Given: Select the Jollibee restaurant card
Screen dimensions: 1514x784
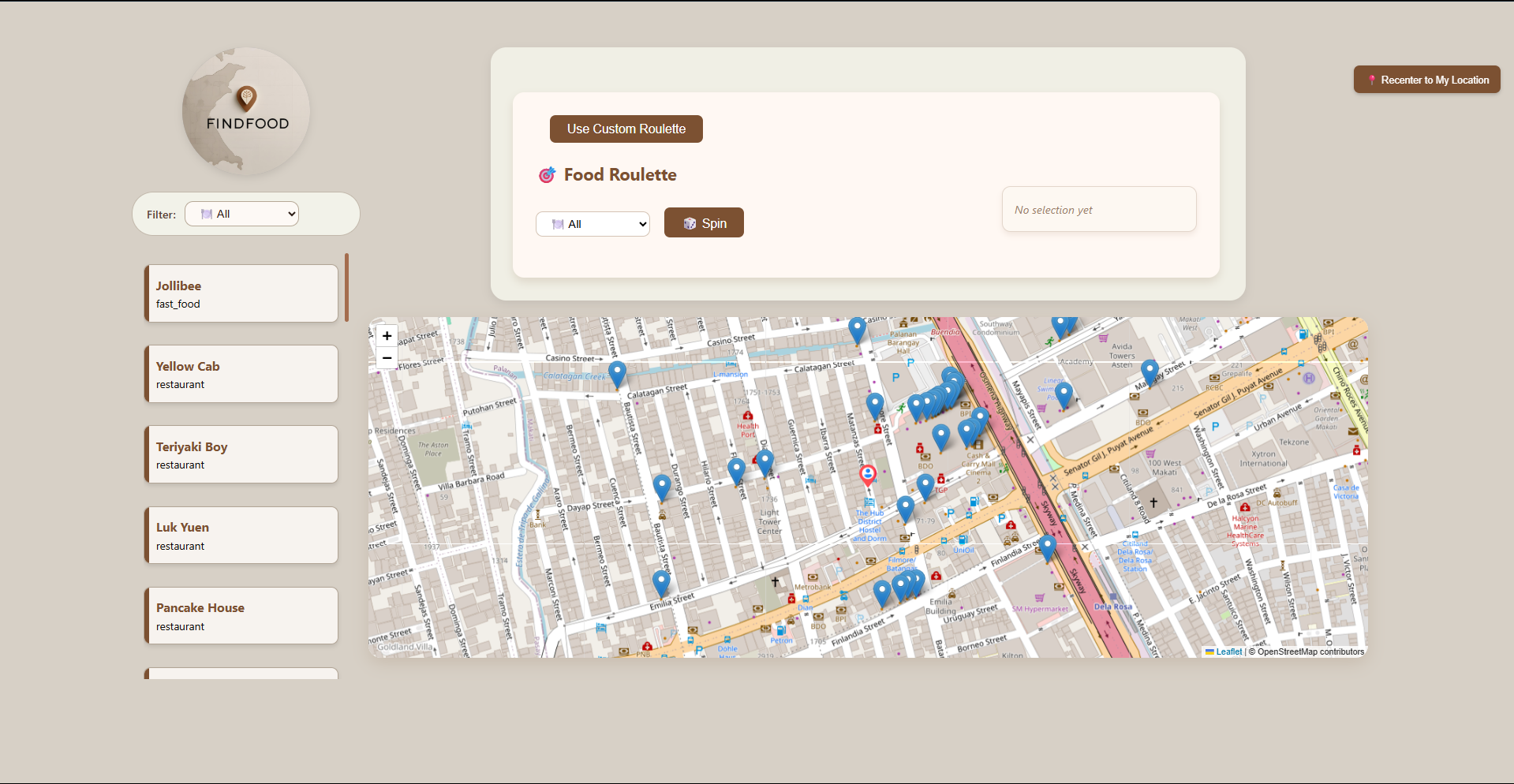Looking at the screenshot, I should [241, 293].
